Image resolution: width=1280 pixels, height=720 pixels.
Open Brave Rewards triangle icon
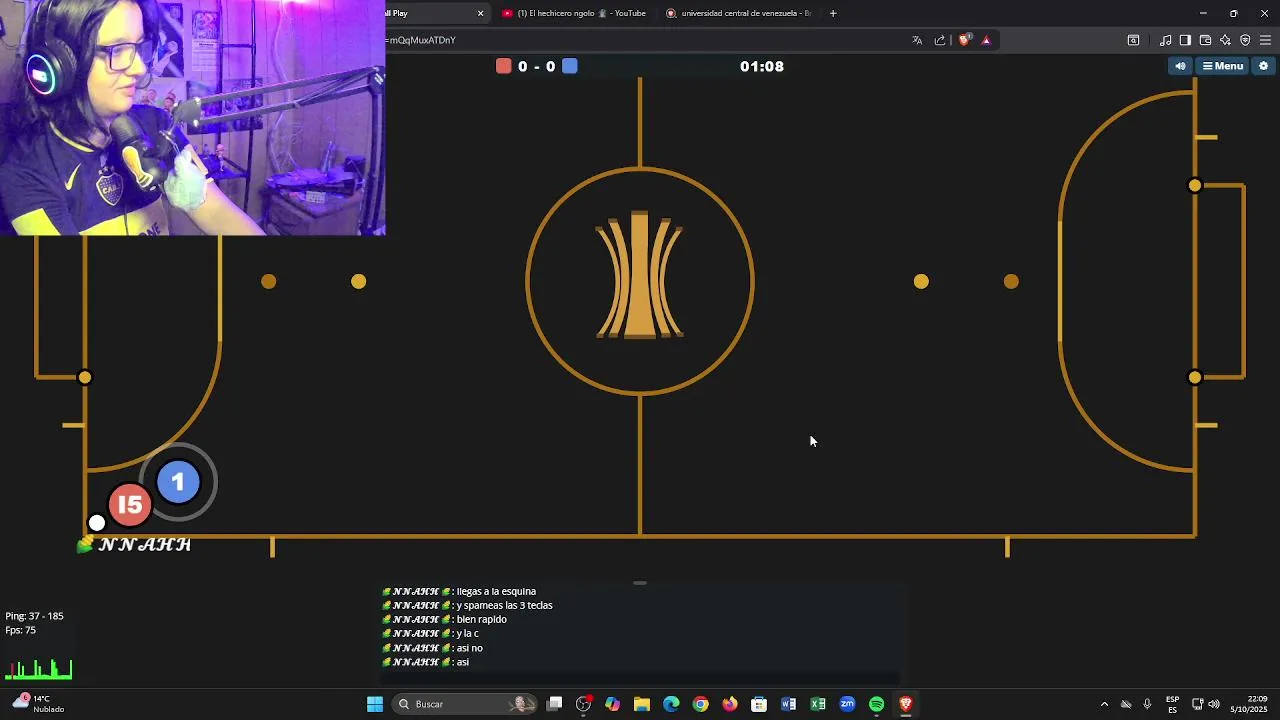click(x=986, y=40)
